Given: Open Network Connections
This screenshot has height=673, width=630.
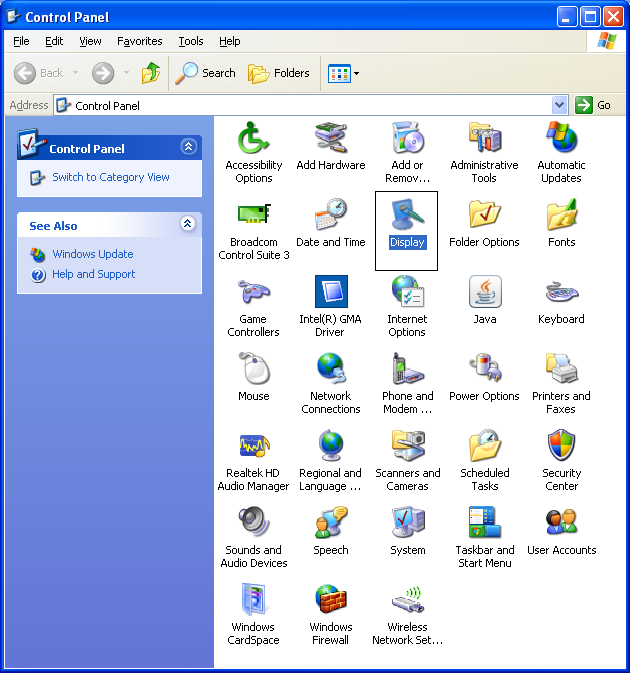Looking at the screenshot, I should click(x=330, y=368).
